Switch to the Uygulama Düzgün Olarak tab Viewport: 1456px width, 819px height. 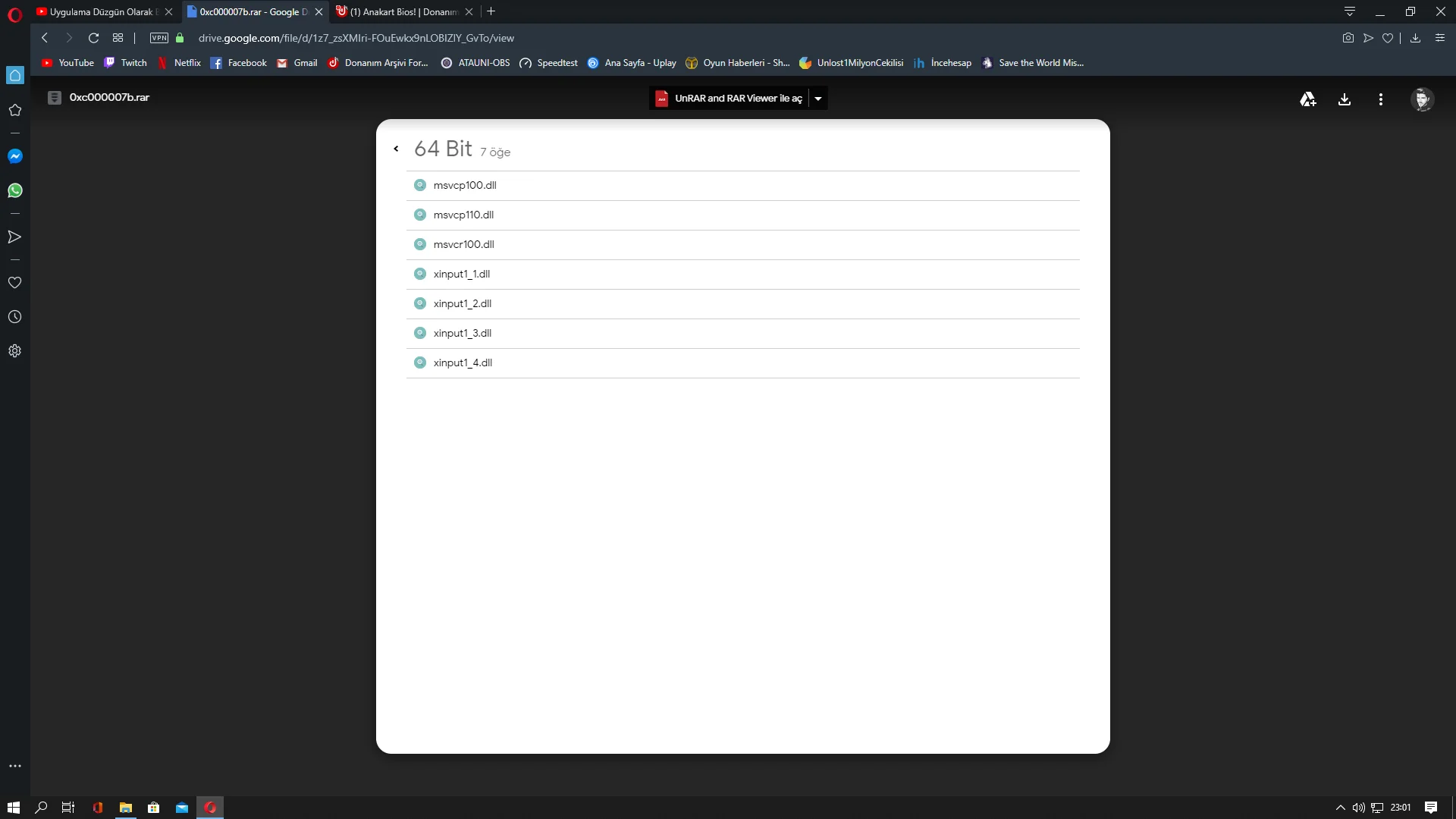point(100,12)
